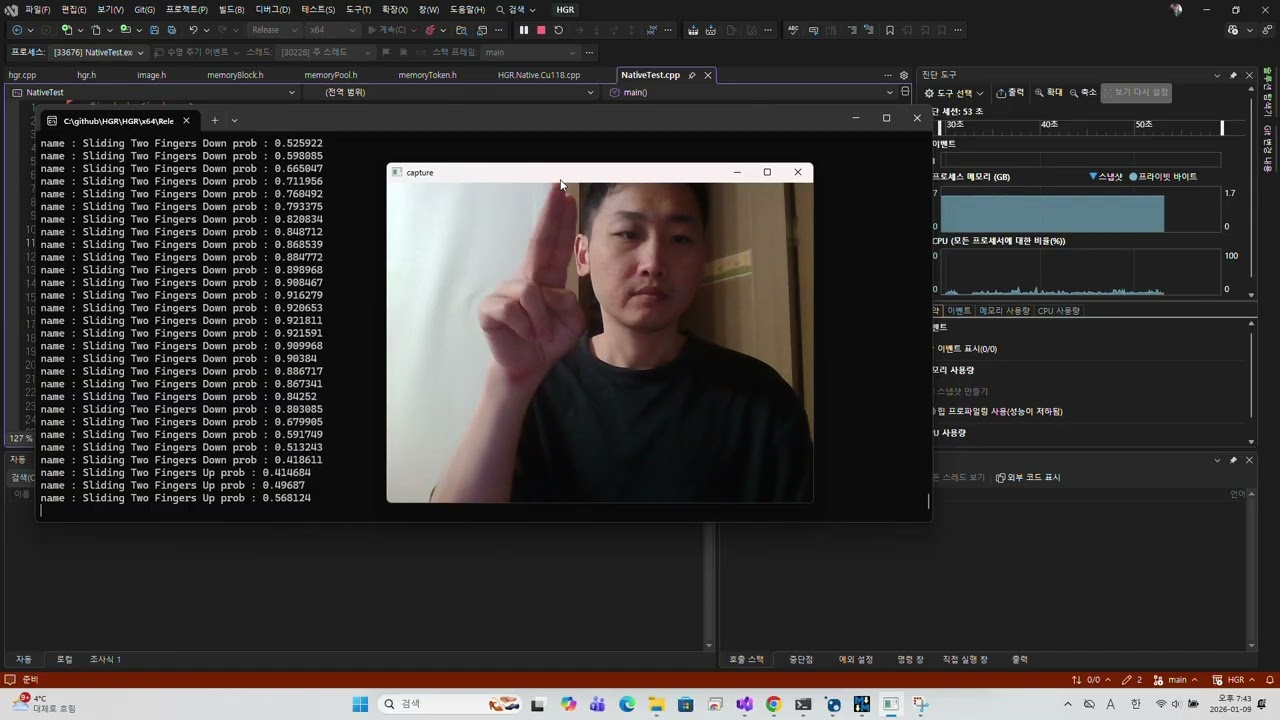Open the 메모리 사용량 tab in diagnostics
Image resolution: width=1280 pixels, height=720 pixels.
point(1004,311)
